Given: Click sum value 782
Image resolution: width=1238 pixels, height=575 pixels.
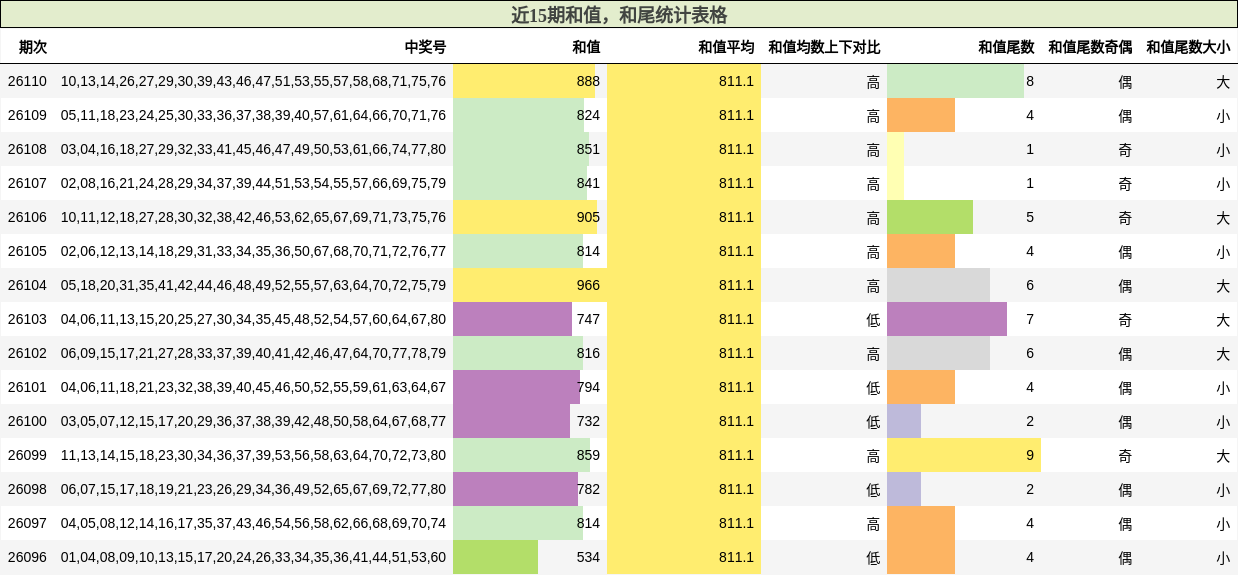Looking at the screenshot, I should click(588, 489).
